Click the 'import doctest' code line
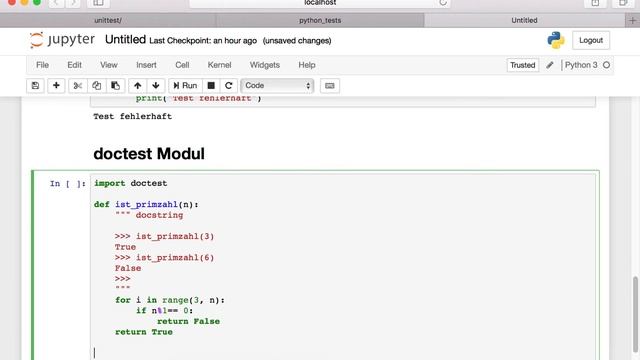The height and width of the screenshot is (360, 640). click(131, 183)
